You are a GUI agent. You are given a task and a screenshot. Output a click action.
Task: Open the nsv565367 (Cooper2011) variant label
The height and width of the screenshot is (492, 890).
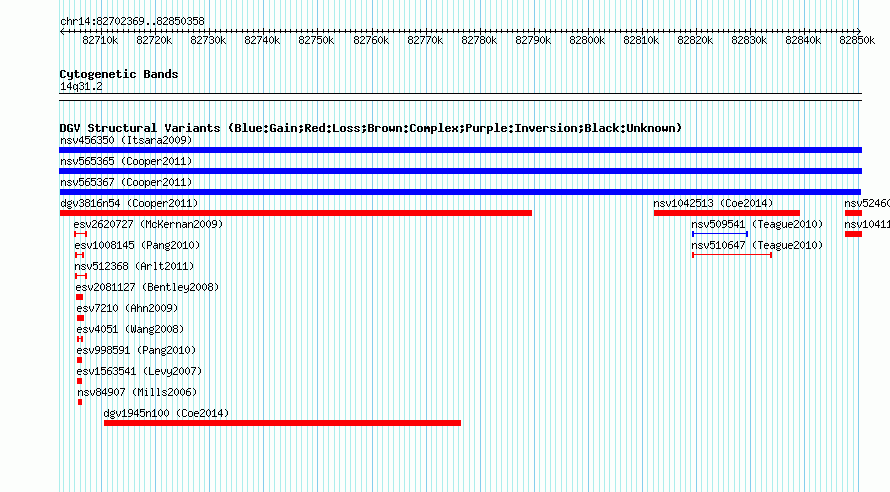tap(126, 182)
